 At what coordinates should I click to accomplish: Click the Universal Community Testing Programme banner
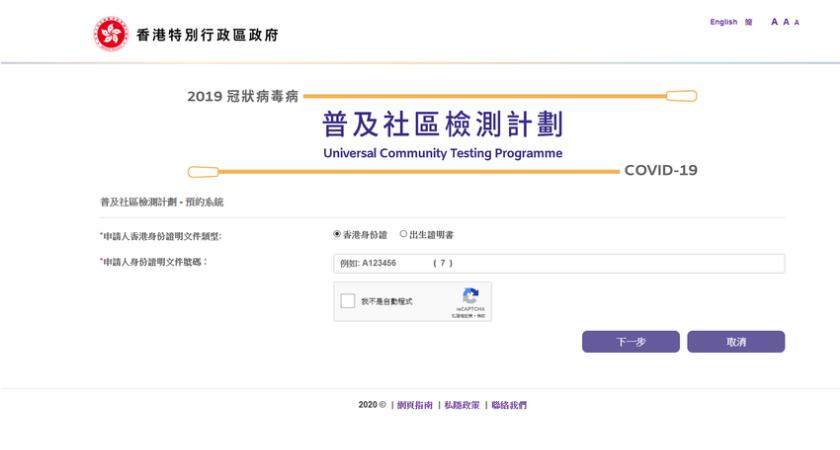click(x=442, y=135)
